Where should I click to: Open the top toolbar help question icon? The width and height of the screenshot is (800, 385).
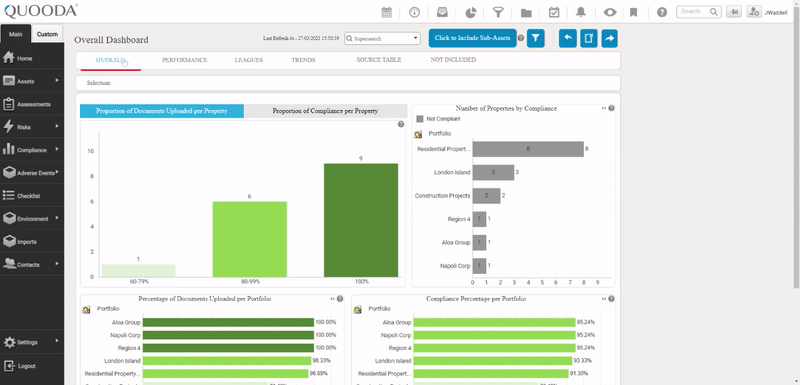[662, 12]
